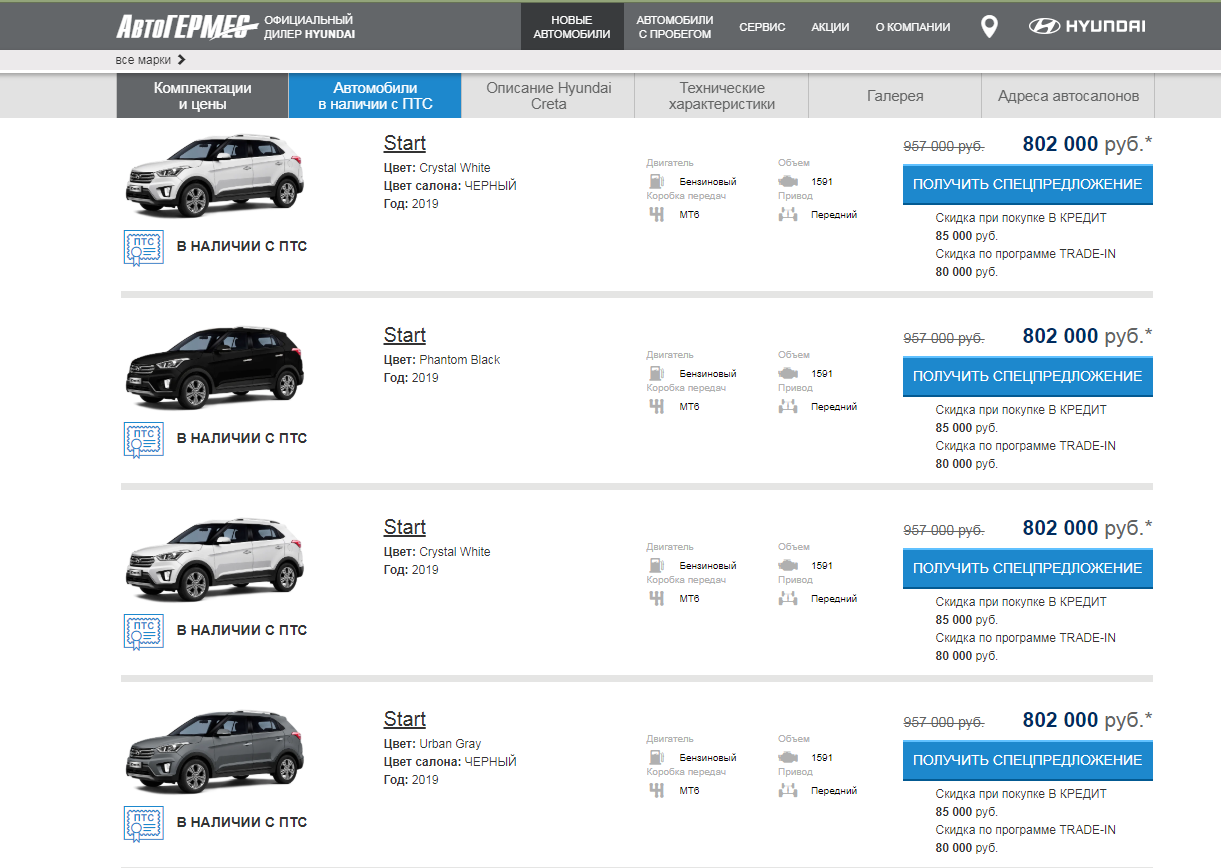Open Start link of Phantom Black car
The height and width of the screenshot is (868, 1221).
[405, 335]
